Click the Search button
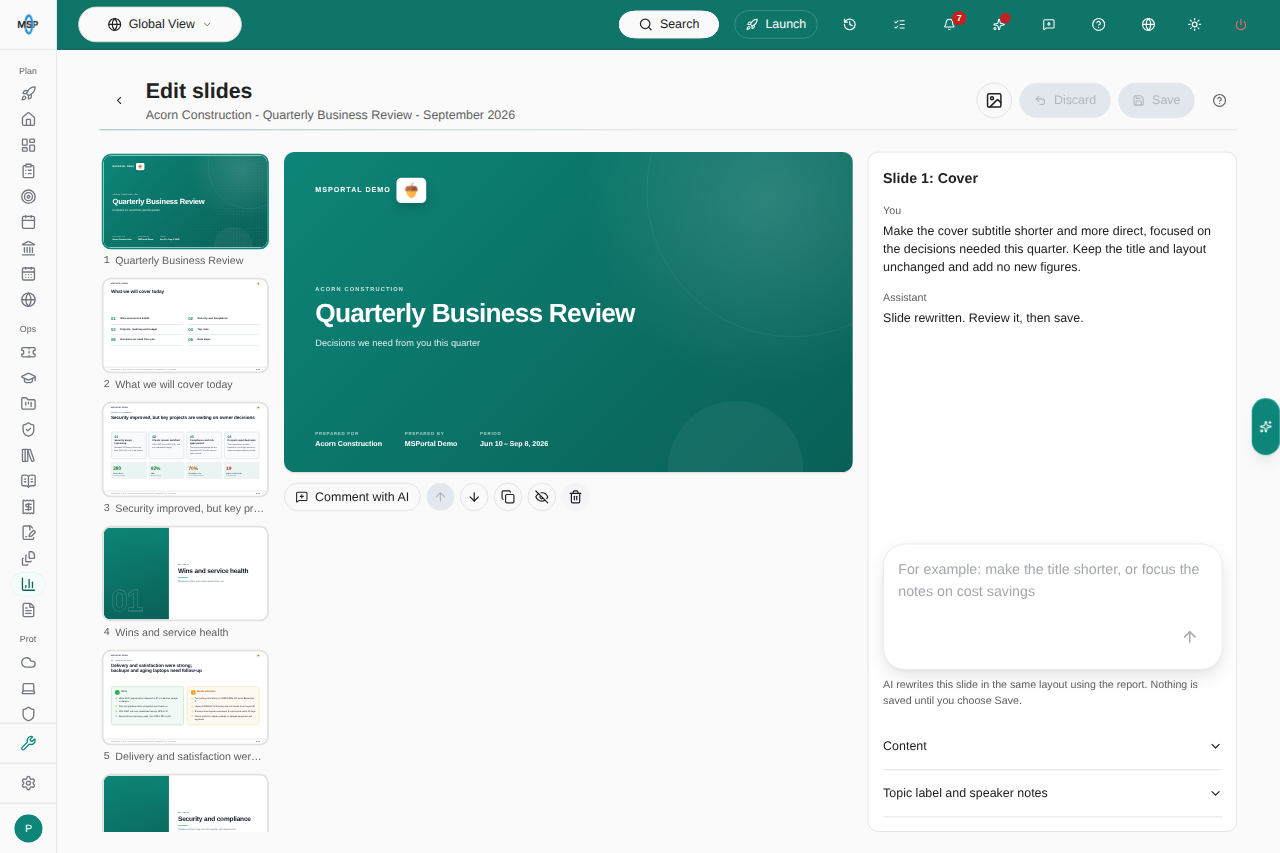This screenshot has height=853, width=1280. (x=669, y=24)
